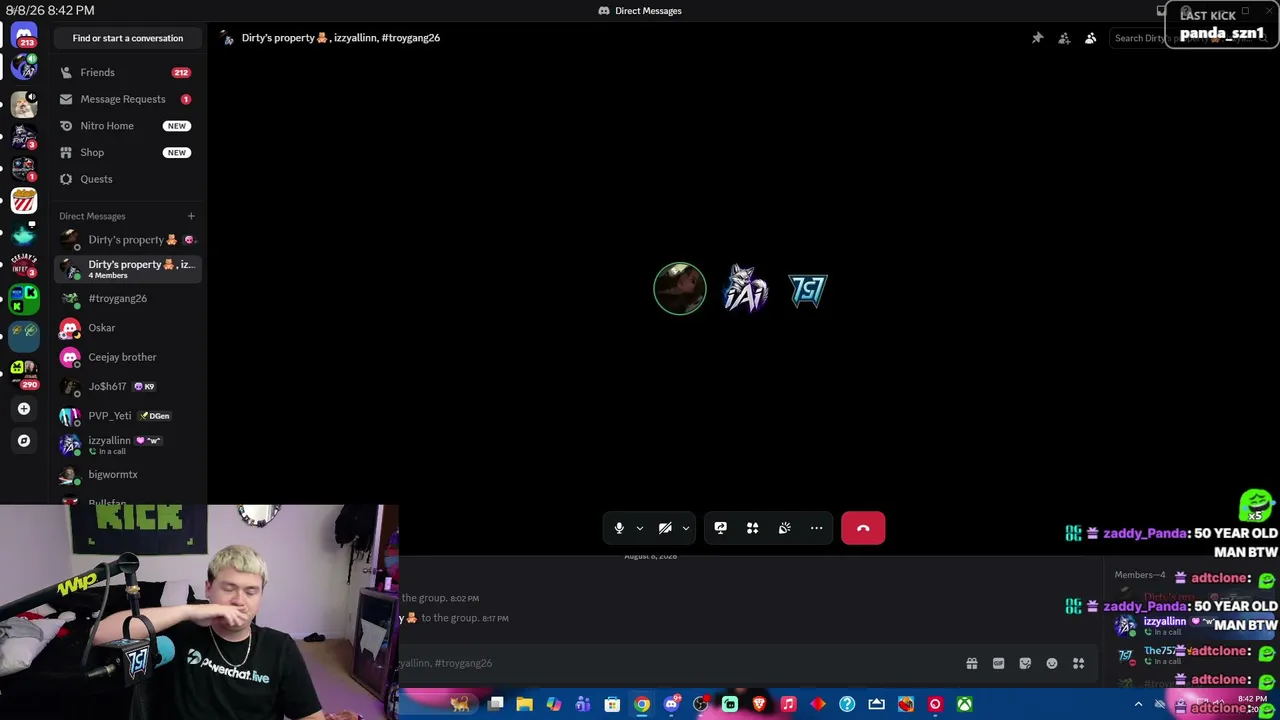Mute the microphone in call controls
The width and height of the screenshot is (1280, 720).
click(x=619, y=528)
